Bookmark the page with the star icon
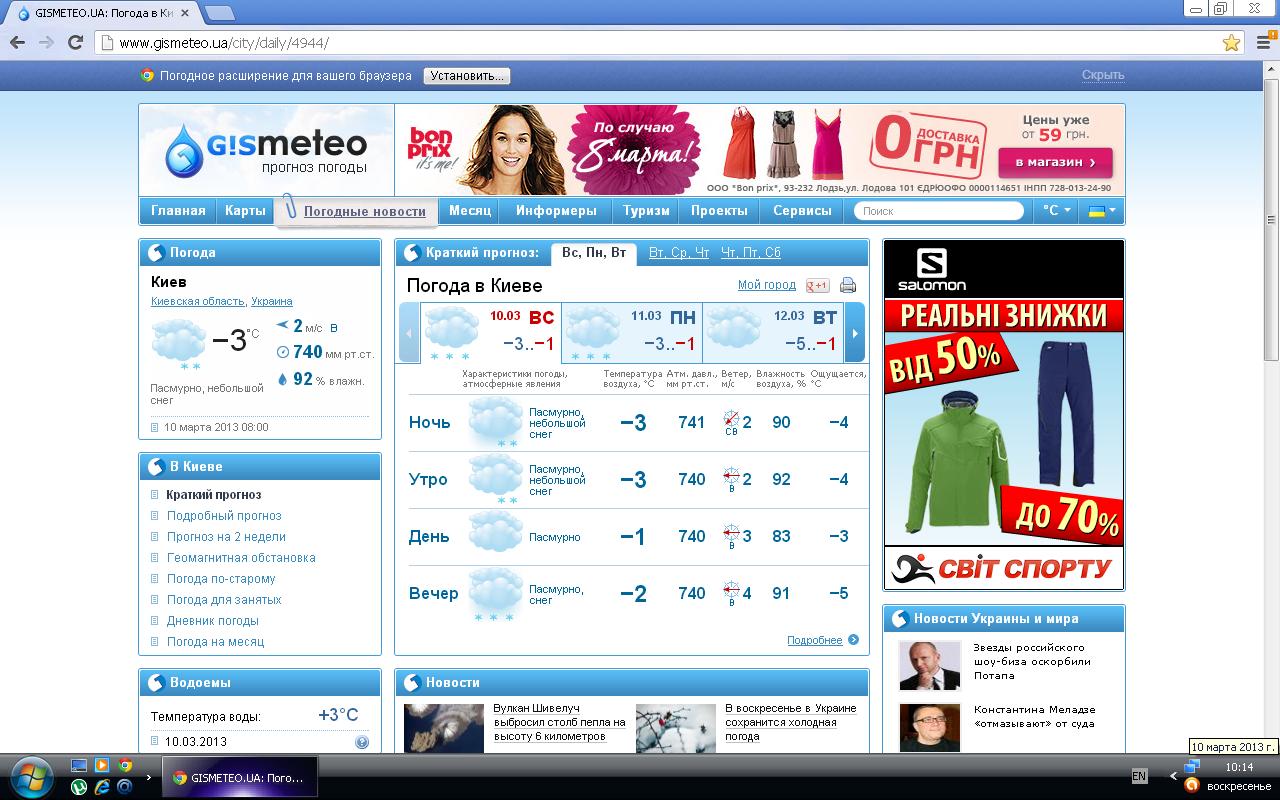This screenshot has height=800, width=1280. (1231, 43)
